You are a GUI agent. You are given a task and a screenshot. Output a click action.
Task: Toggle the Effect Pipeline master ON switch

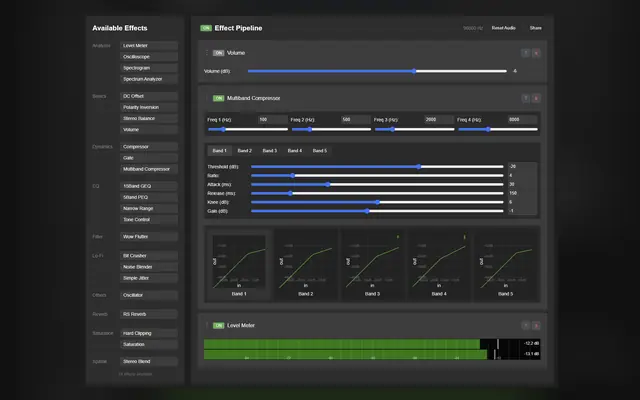tap(206, 28)
